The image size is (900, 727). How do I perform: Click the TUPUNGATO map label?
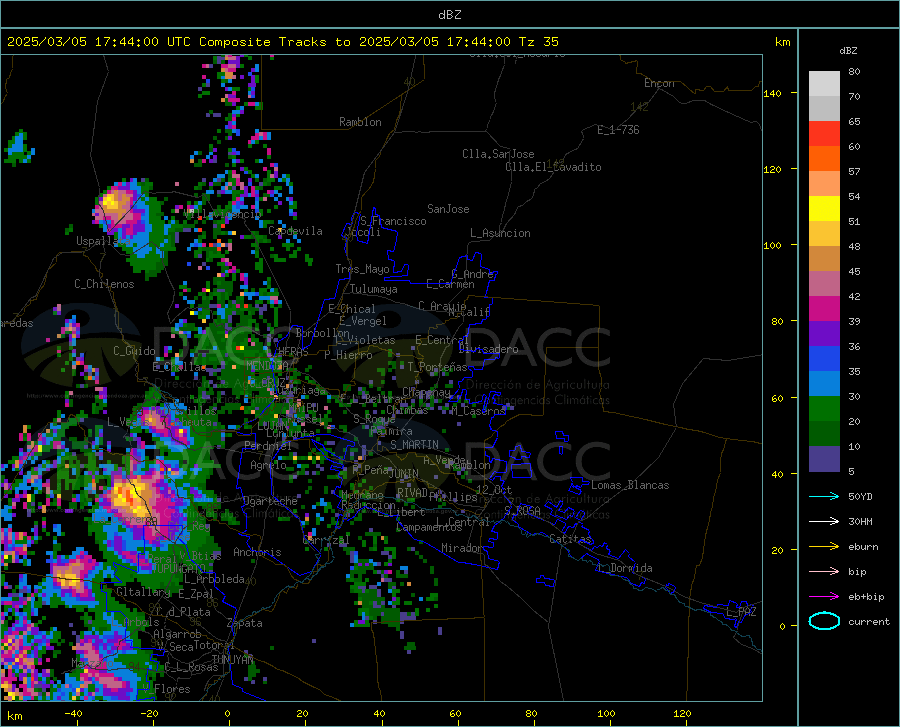click(x=178, y=569)
